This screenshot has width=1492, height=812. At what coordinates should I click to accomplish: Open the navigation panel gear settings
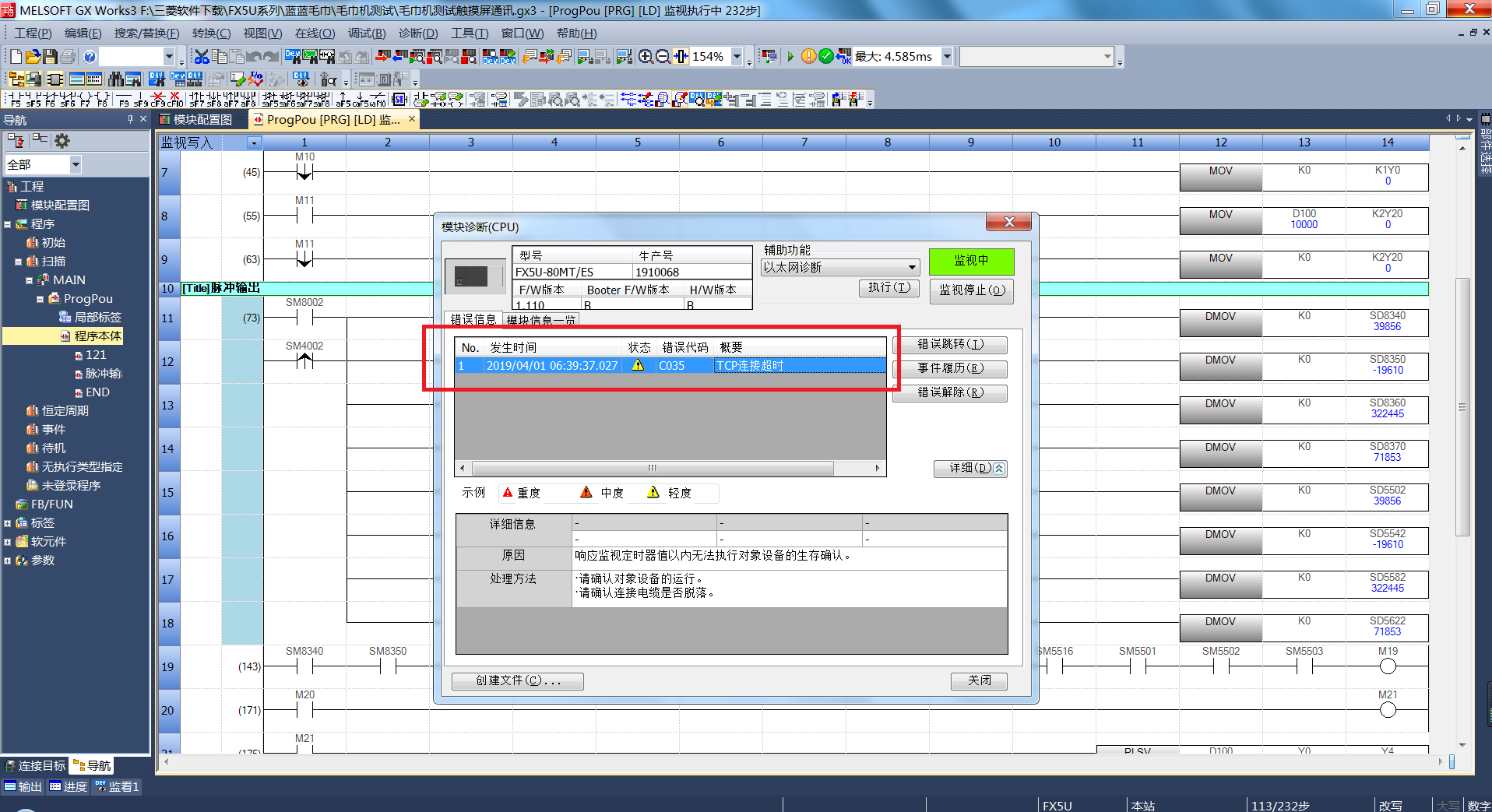[62, 141]
